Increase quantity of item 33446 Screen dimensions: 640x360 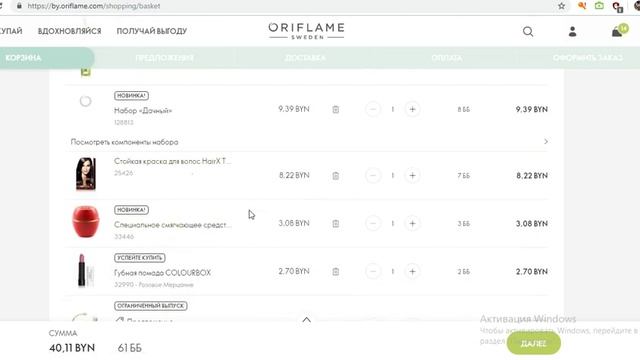(412, 224)
